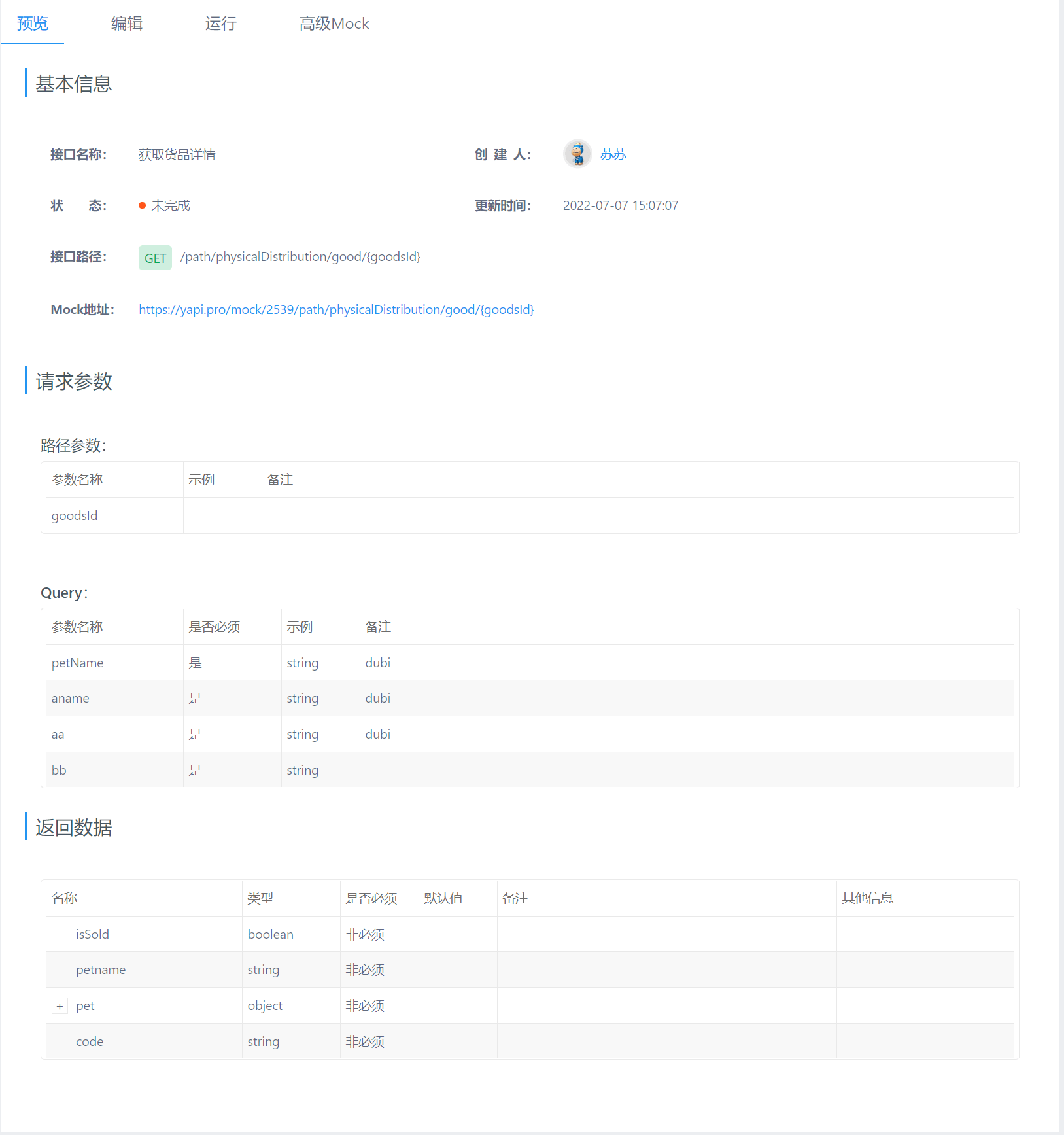Select the aname parameter row
Viewport: 1064px width, 1135px height.
(70, 698)
